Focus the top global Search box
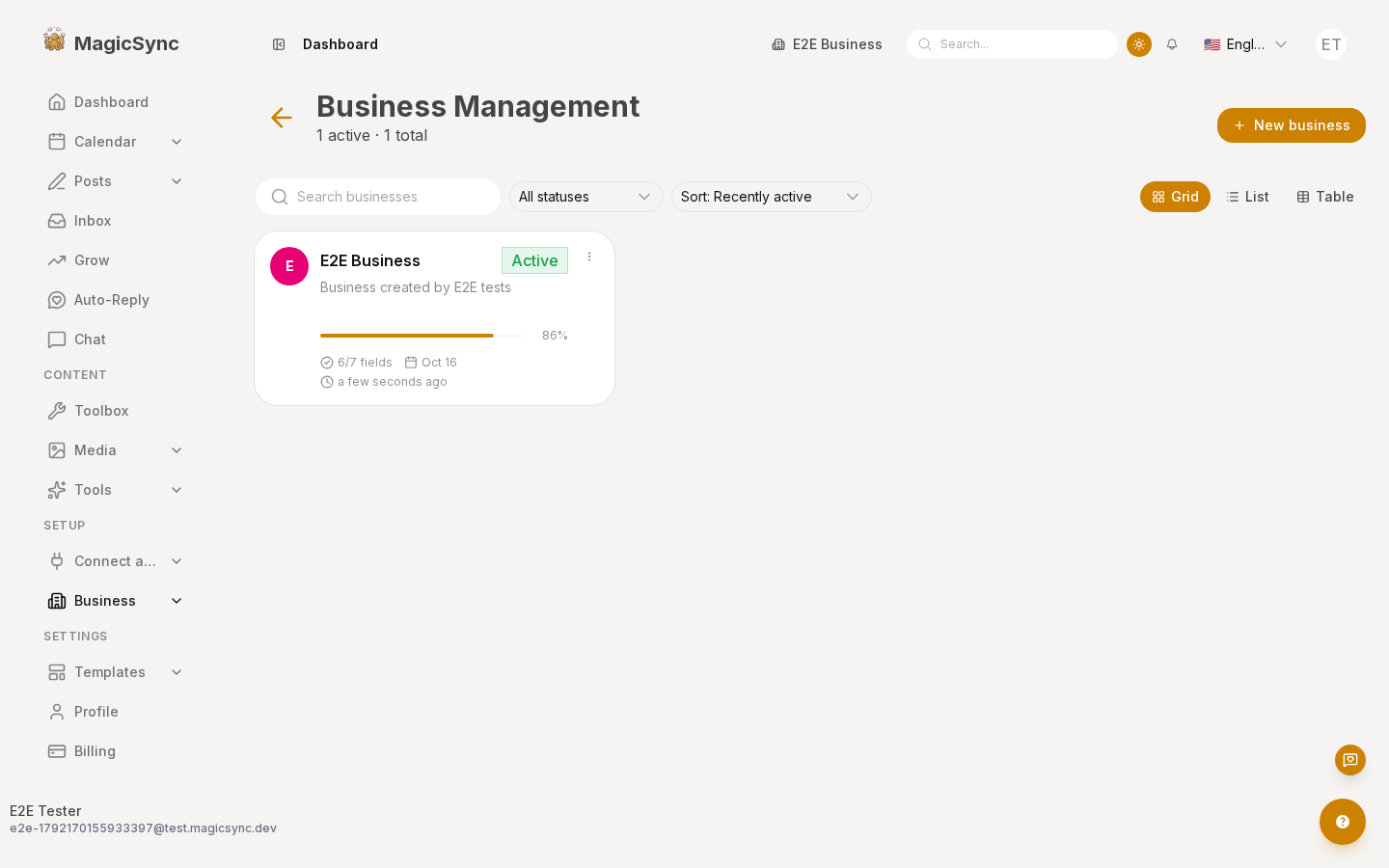1389x868 pixels. [x=1012, y=44]
